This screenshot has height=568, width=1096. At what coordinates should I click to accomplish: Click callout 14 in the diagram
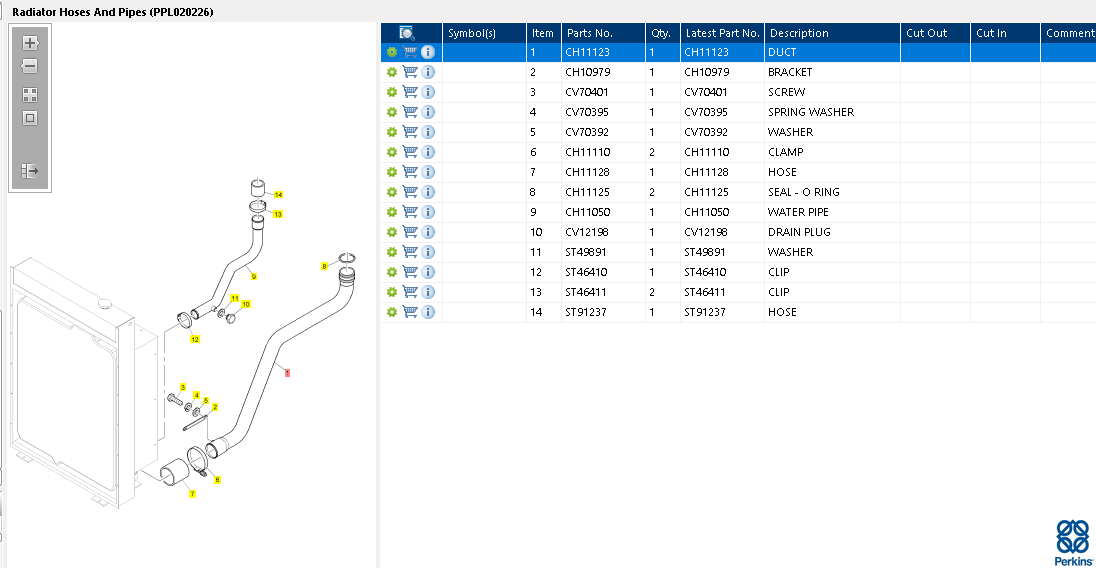pos(278,194)
